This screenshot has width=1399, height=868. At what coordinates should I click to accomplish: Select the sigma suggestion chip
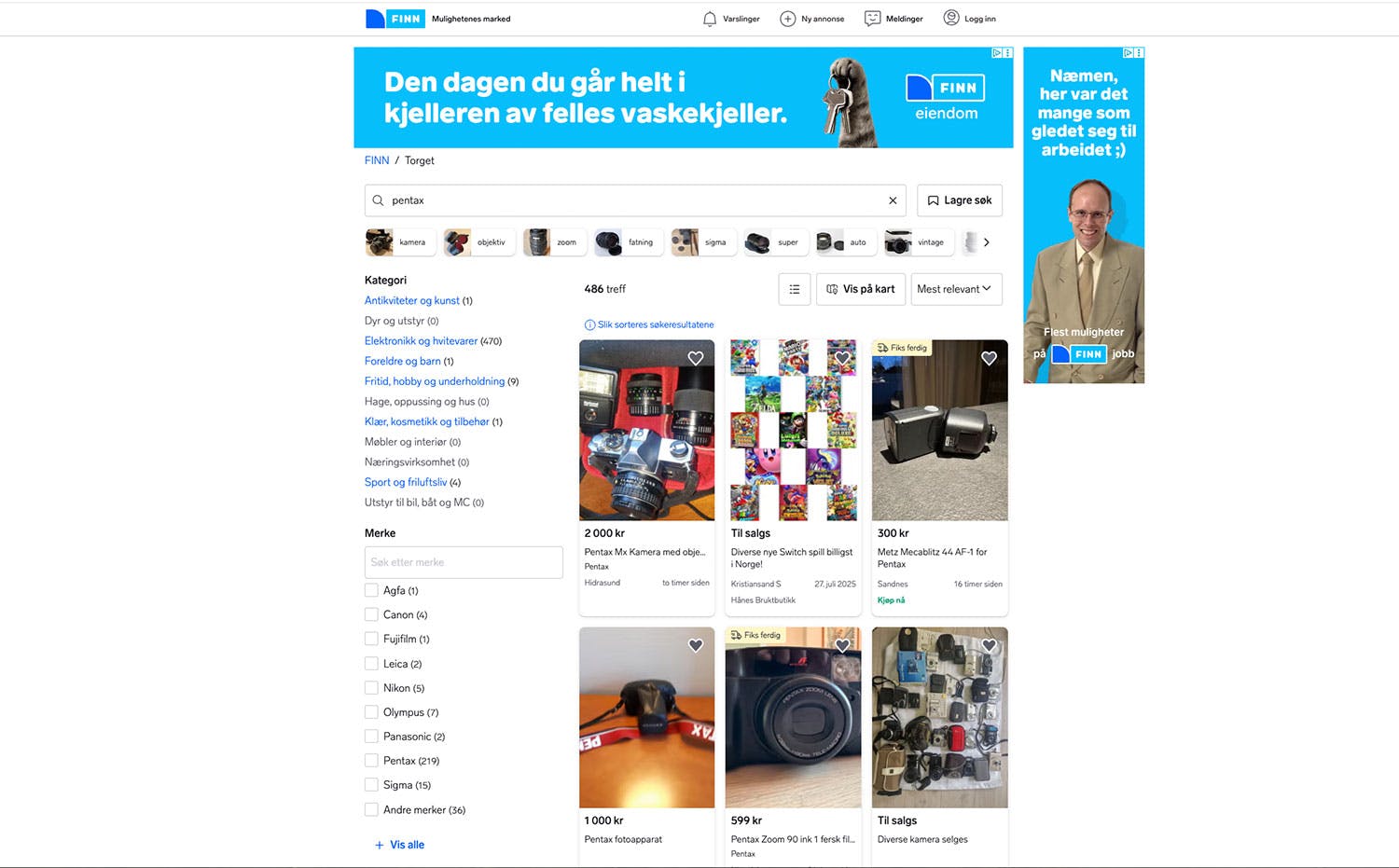(x=702, y=242)
